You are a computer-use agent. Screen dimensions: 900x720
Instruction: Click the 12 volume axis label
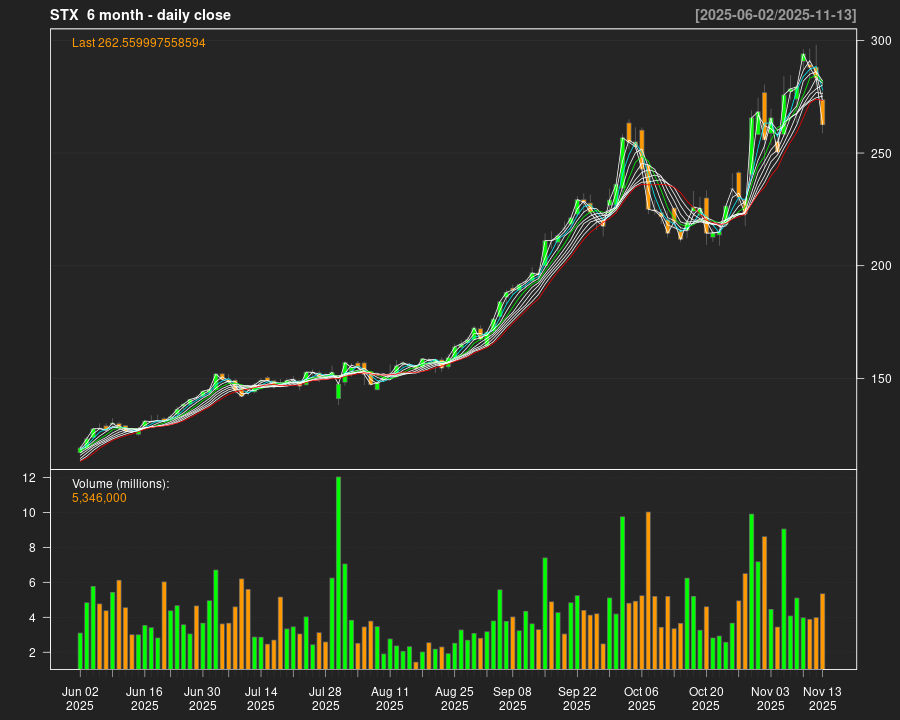click(30, 478)
